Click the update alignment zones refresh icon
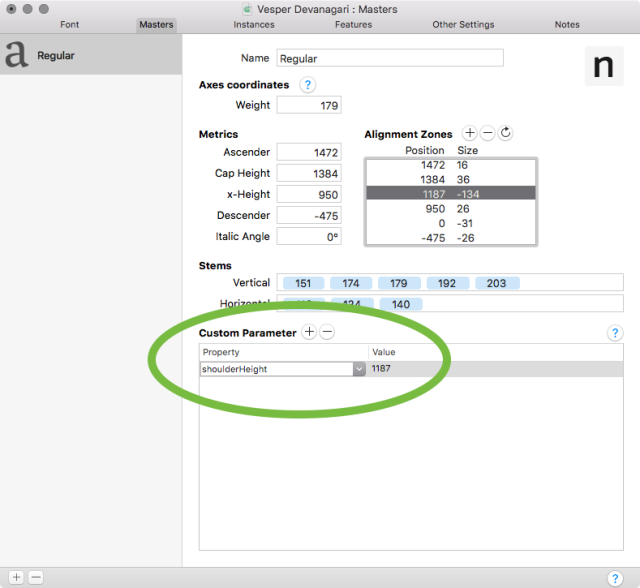This screenshot has height=588, width=640. click(505, 134)
